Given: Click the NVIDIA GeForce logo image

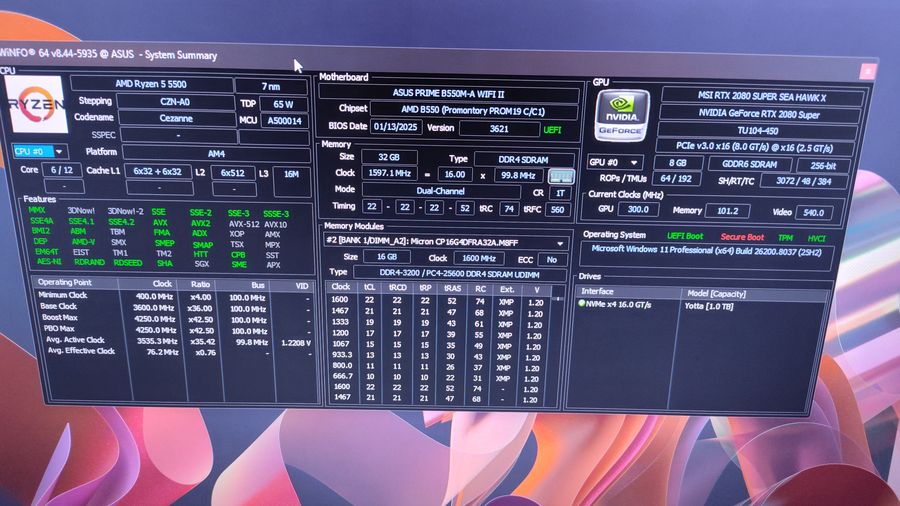Looking at the screenshot, I should [621, 116].
